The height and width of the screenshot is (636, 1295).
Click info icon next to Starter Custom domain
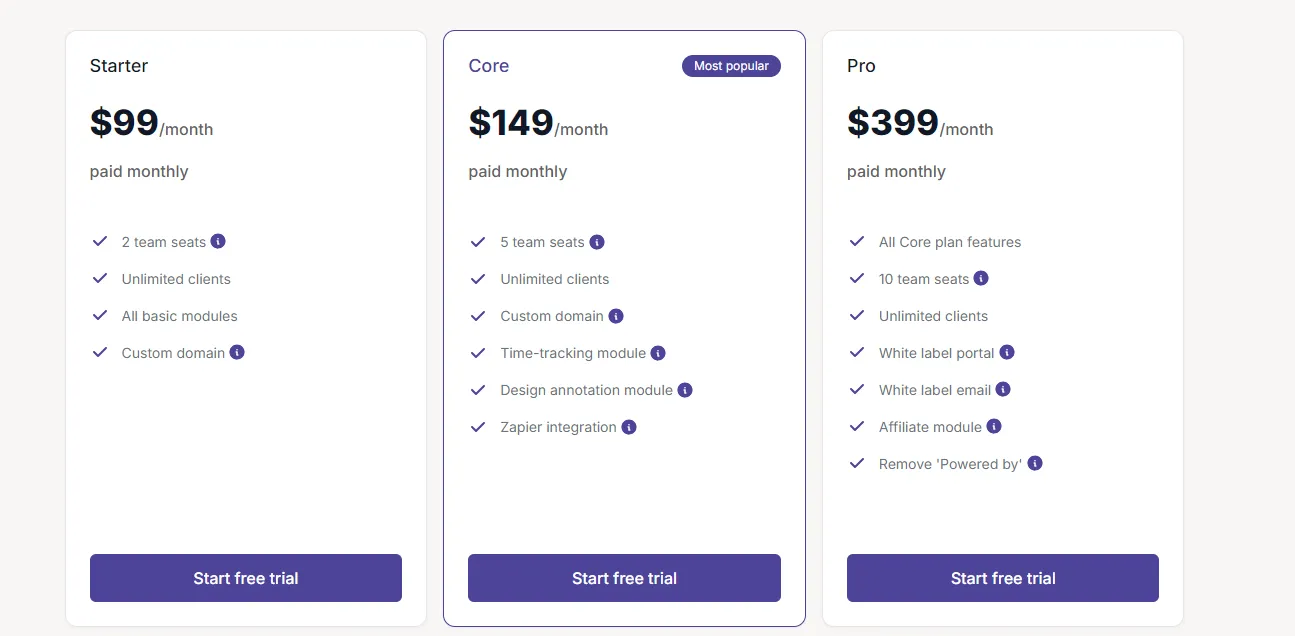pos(237,352)
